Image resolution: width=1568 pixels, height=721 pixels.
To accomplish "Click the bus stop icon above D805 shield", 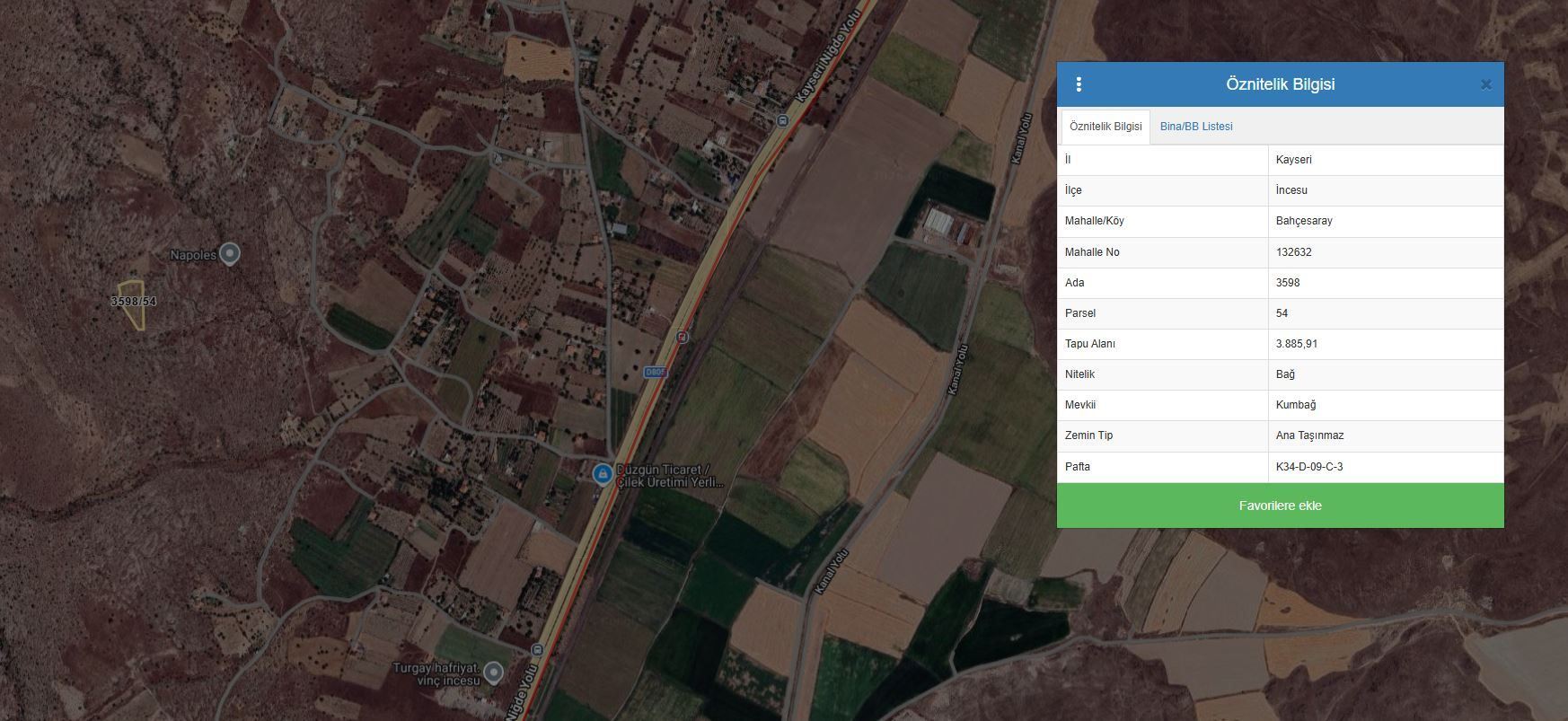I will pyautogui.click(x=683, y=338).
